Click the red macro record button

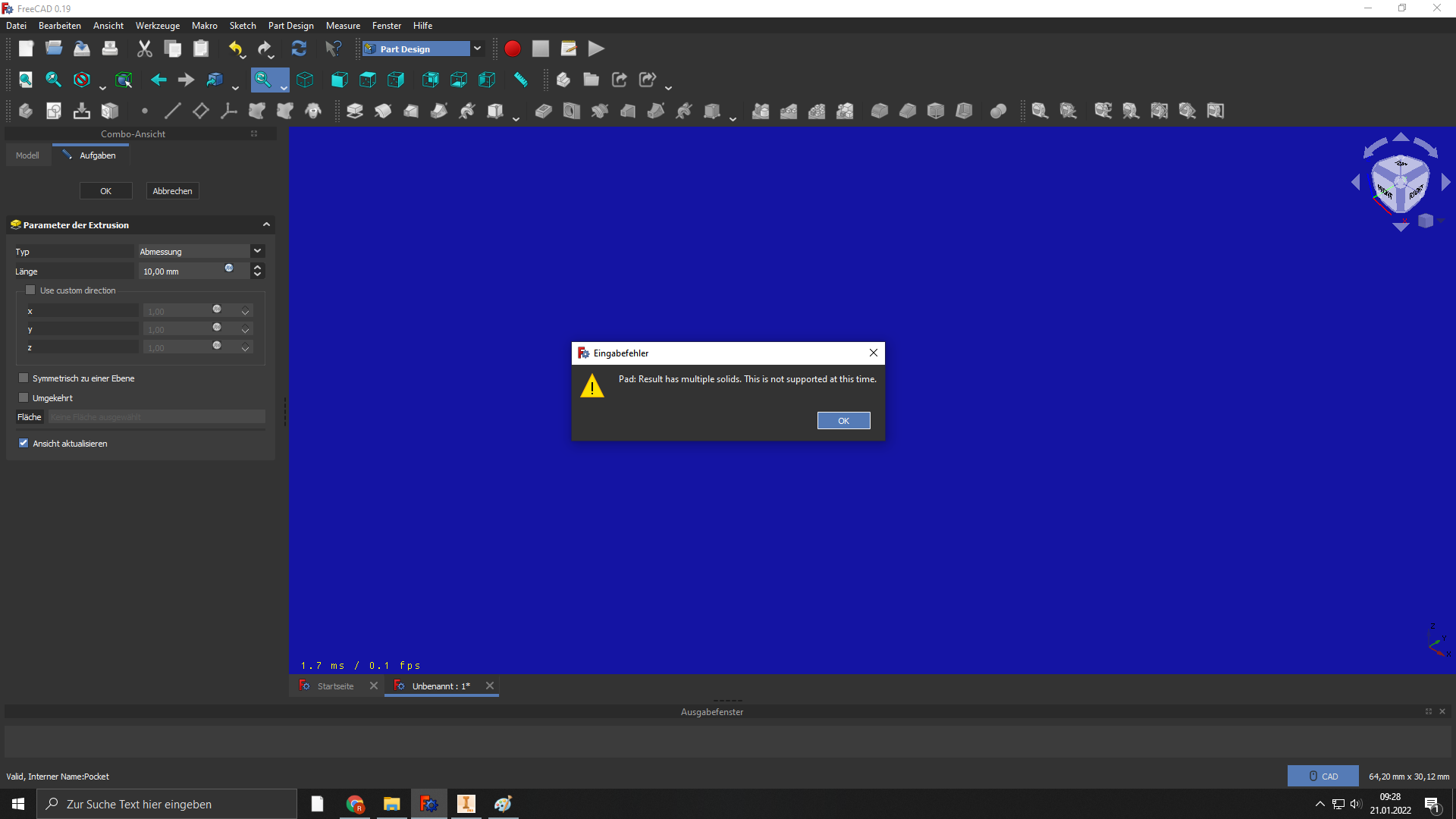(x=513, y=49)
